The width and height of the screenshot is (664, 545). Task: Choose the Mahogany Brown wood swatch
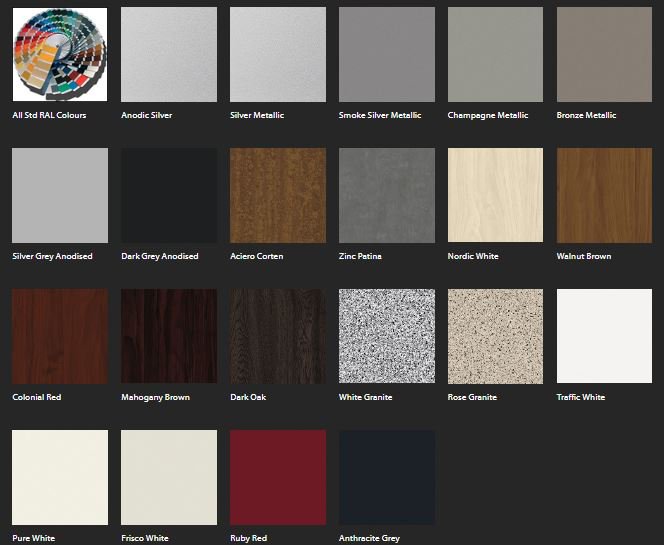coord(169,336)
